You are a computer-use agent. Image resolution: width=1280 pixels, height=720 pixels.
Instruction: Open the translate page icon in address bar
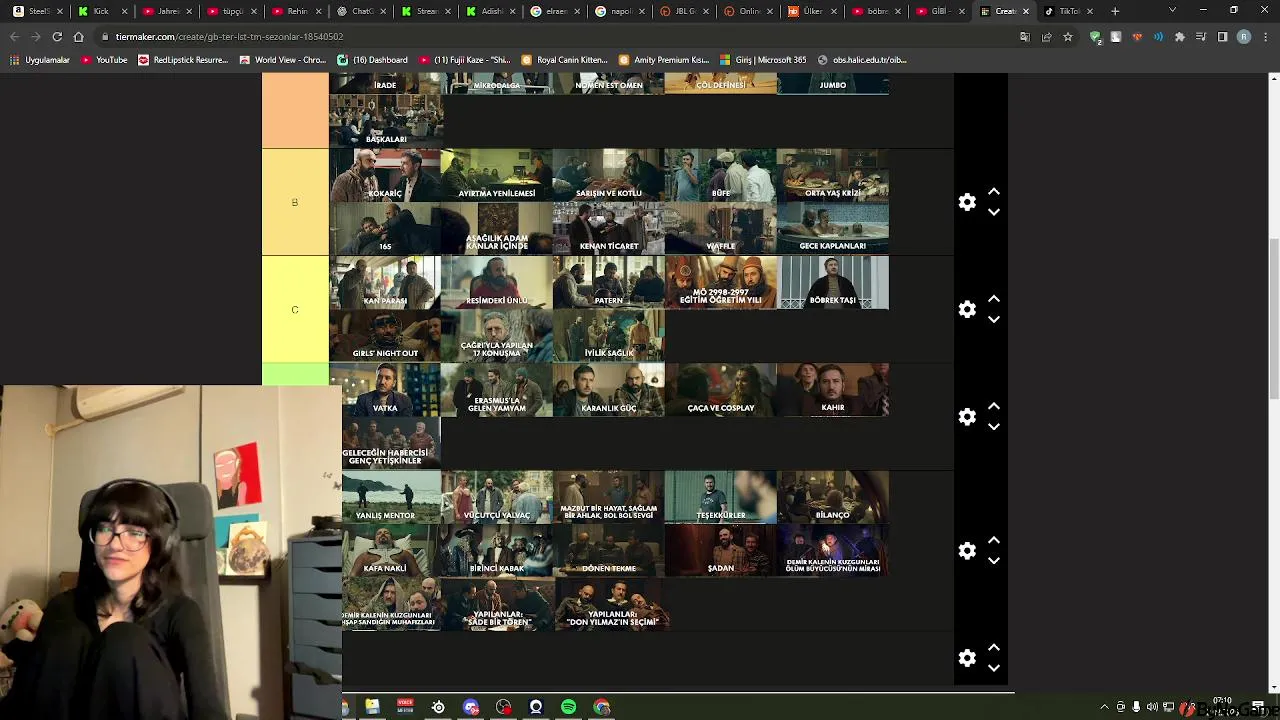tap(1024, 37)
